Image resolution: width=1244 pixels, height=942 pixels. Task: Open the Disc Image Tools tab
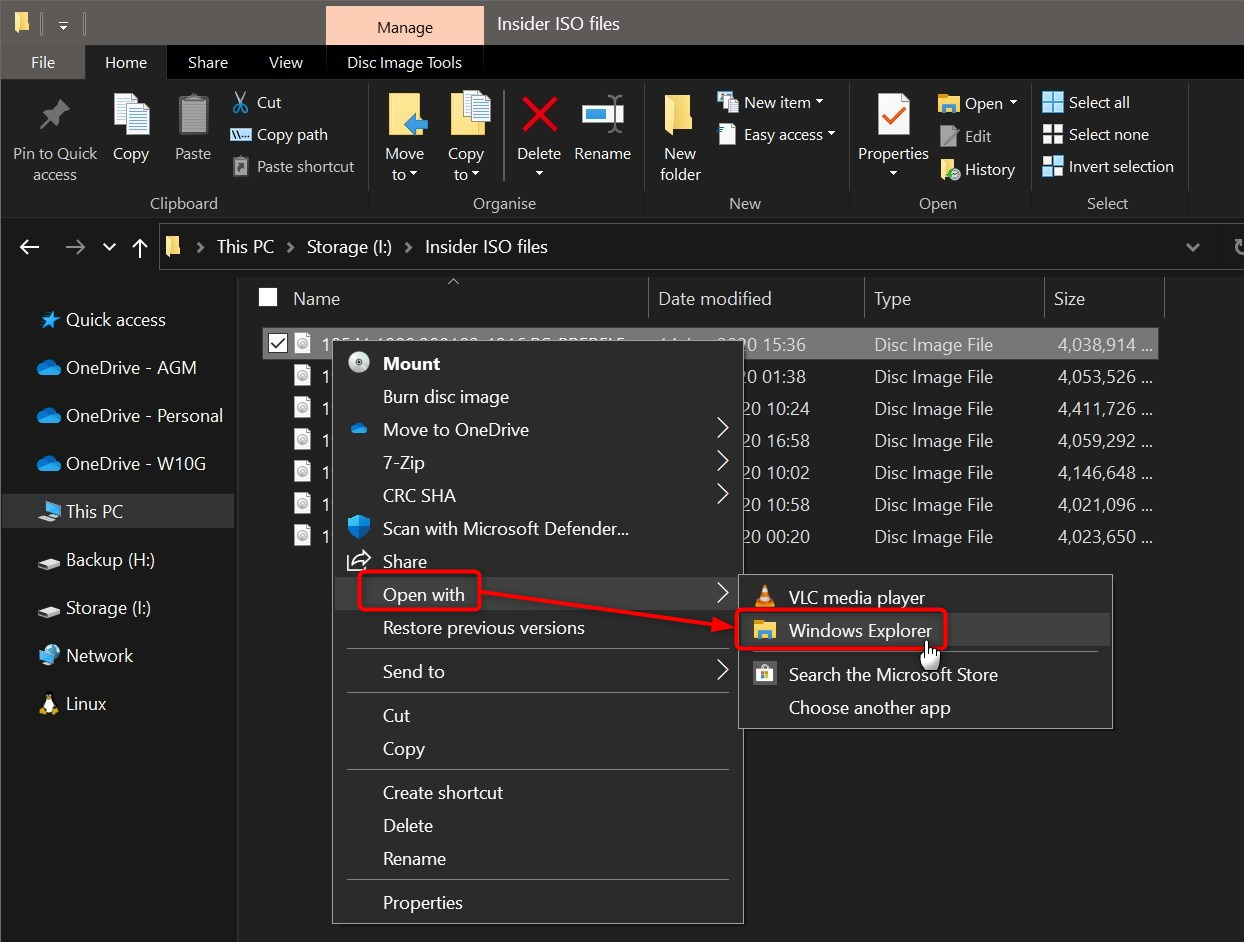[404, 62]
